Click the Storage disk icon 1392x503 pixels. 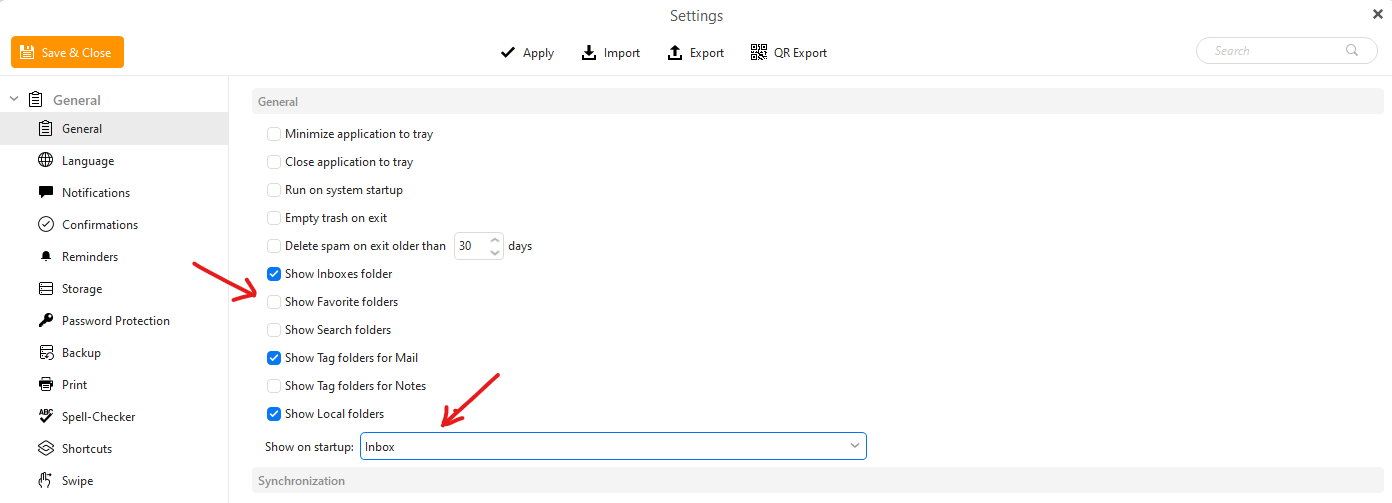(45, 288)
